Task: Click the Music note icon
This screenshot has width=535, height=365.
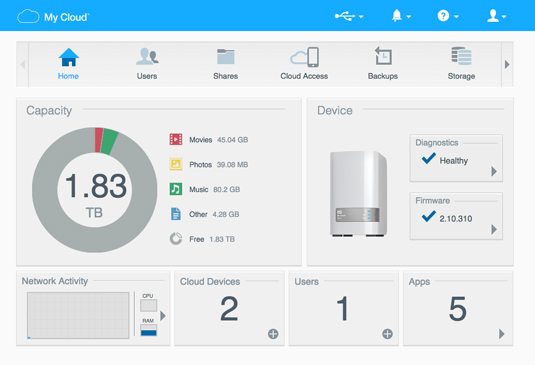Action: click(176, 189)
